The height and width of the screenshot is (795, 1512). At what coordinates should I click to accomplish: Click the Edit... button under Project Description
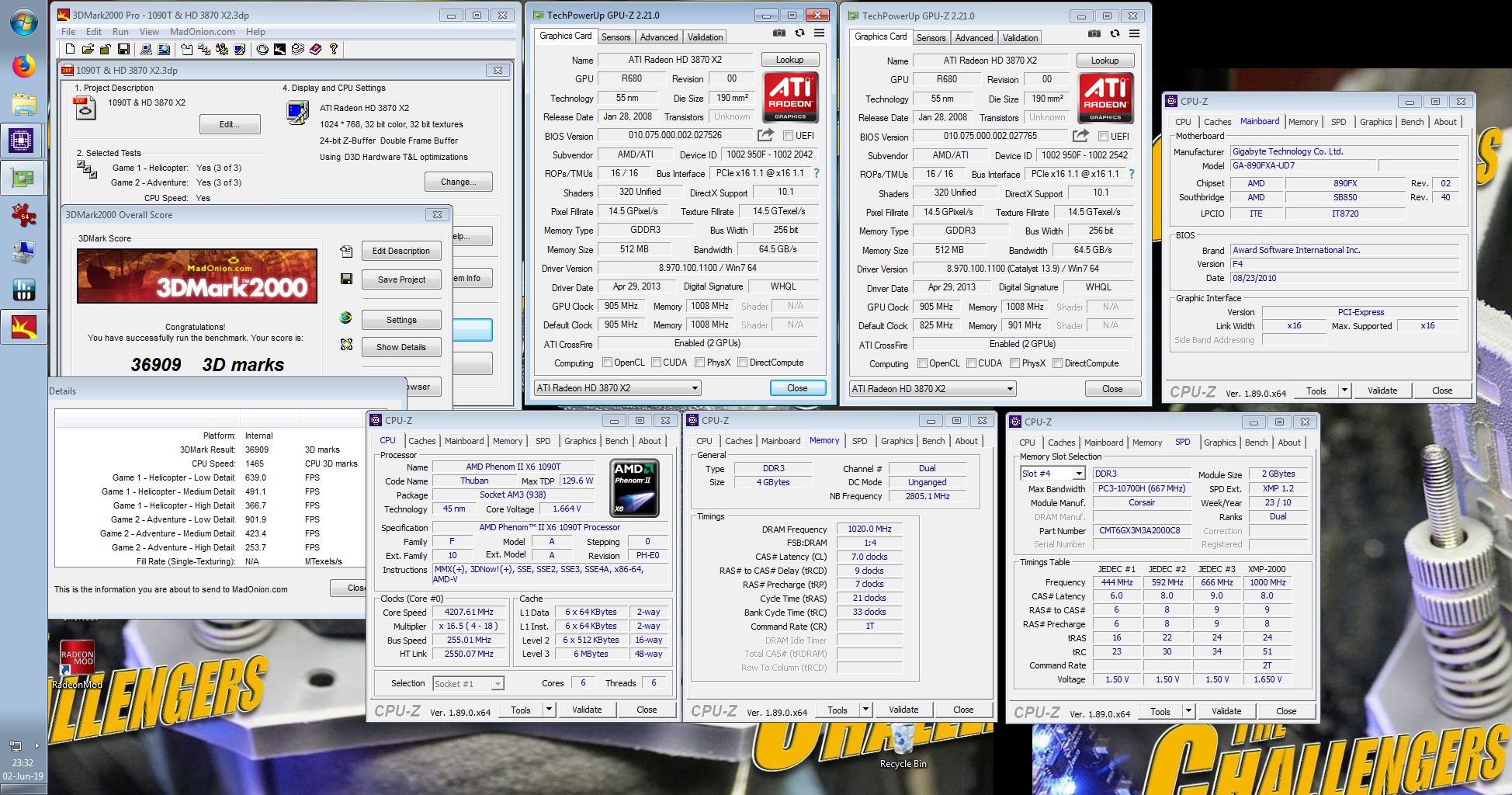tap(229, 124)
